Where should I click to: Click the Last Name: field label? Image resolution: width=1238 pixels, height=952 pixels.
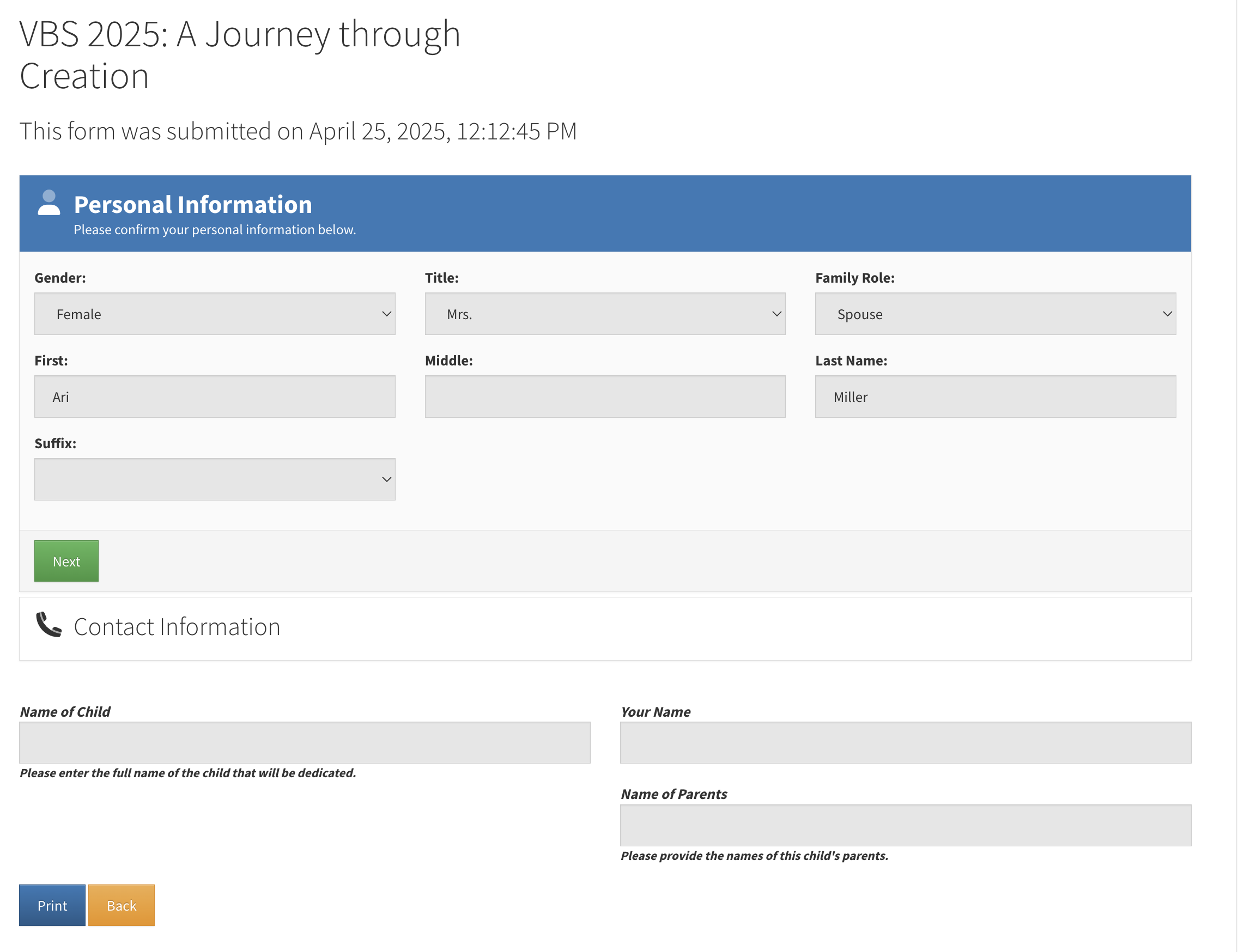point(852,361)
